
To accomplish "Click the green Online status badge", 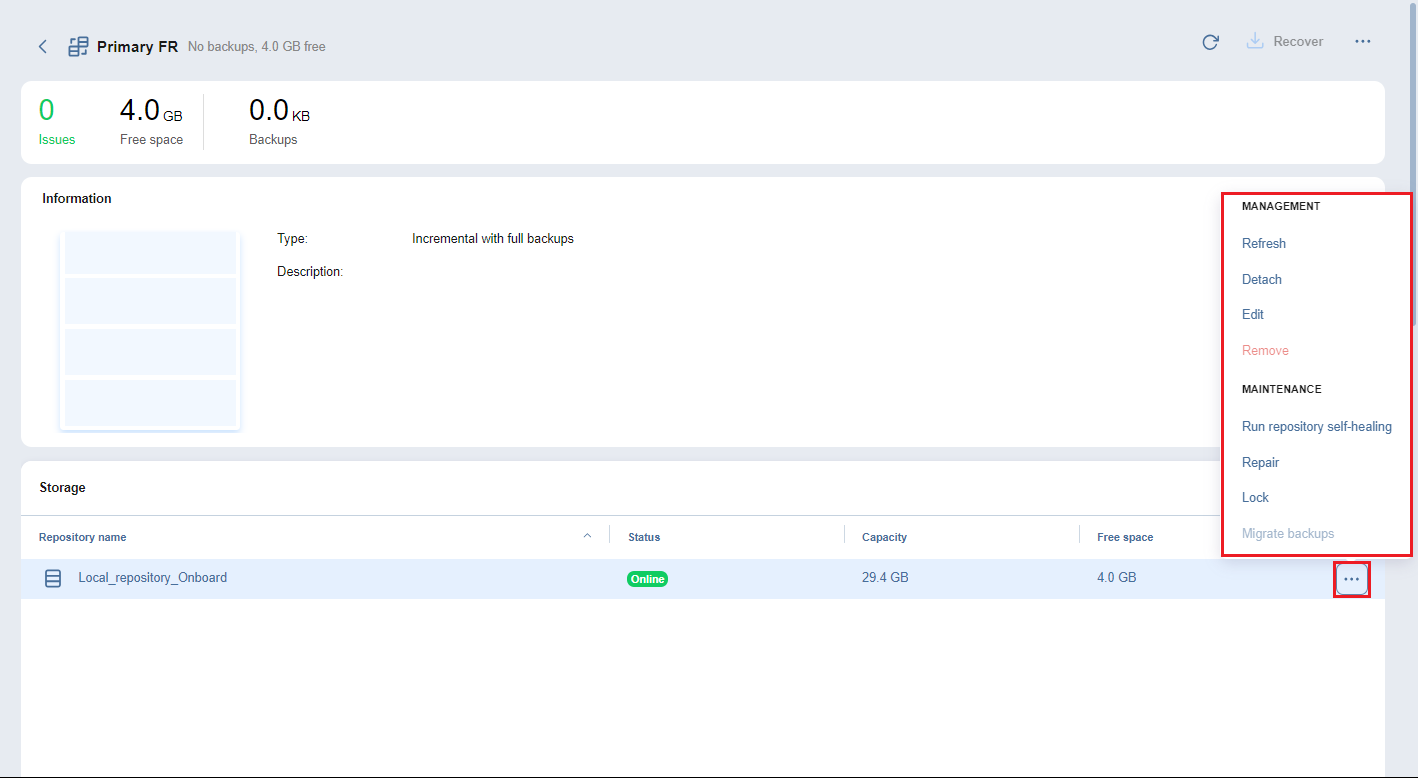I will pos(647,579).
